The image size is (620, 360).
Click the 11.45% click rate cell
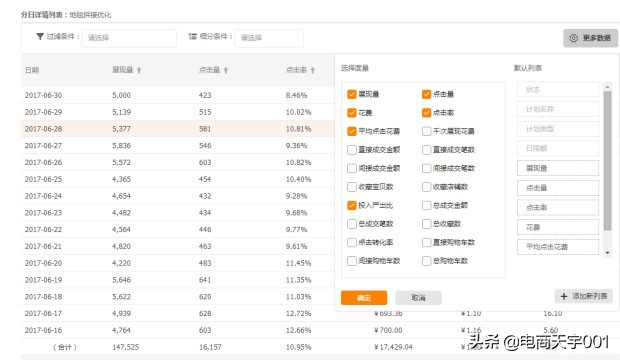[299, 263]
